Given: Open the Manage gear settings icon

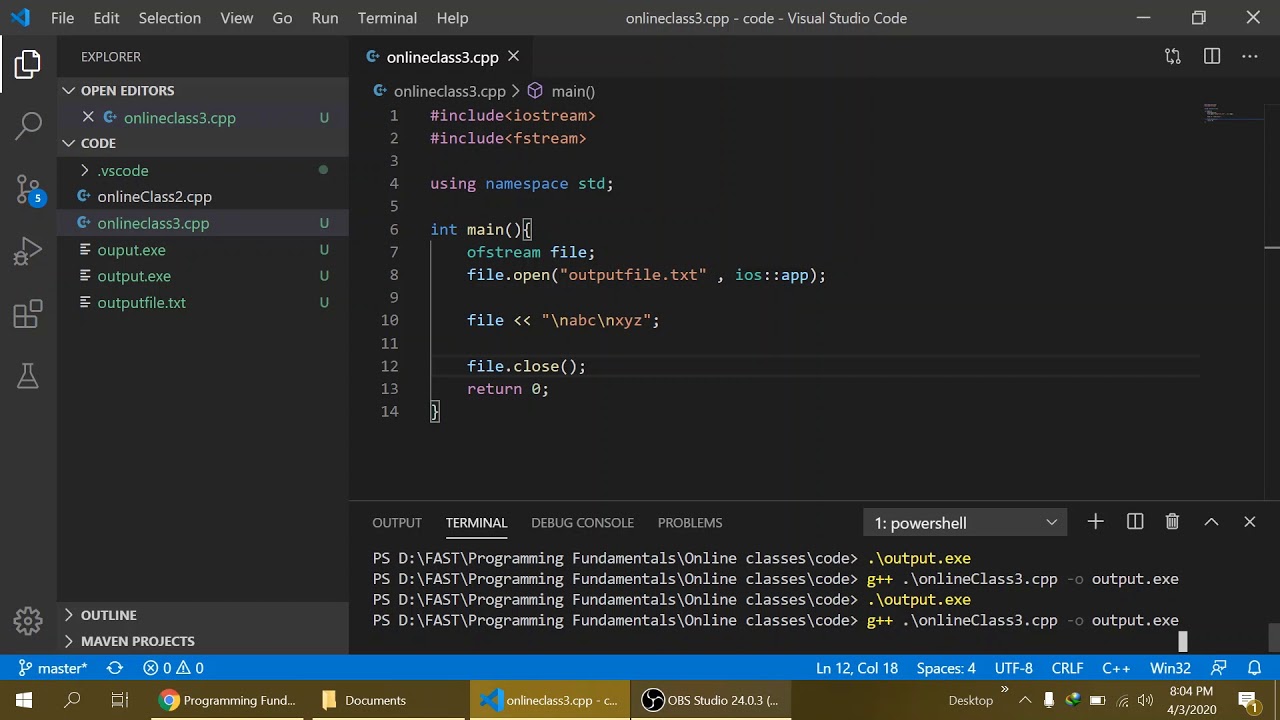Looking at the screenshot, I should click(28, 620).
